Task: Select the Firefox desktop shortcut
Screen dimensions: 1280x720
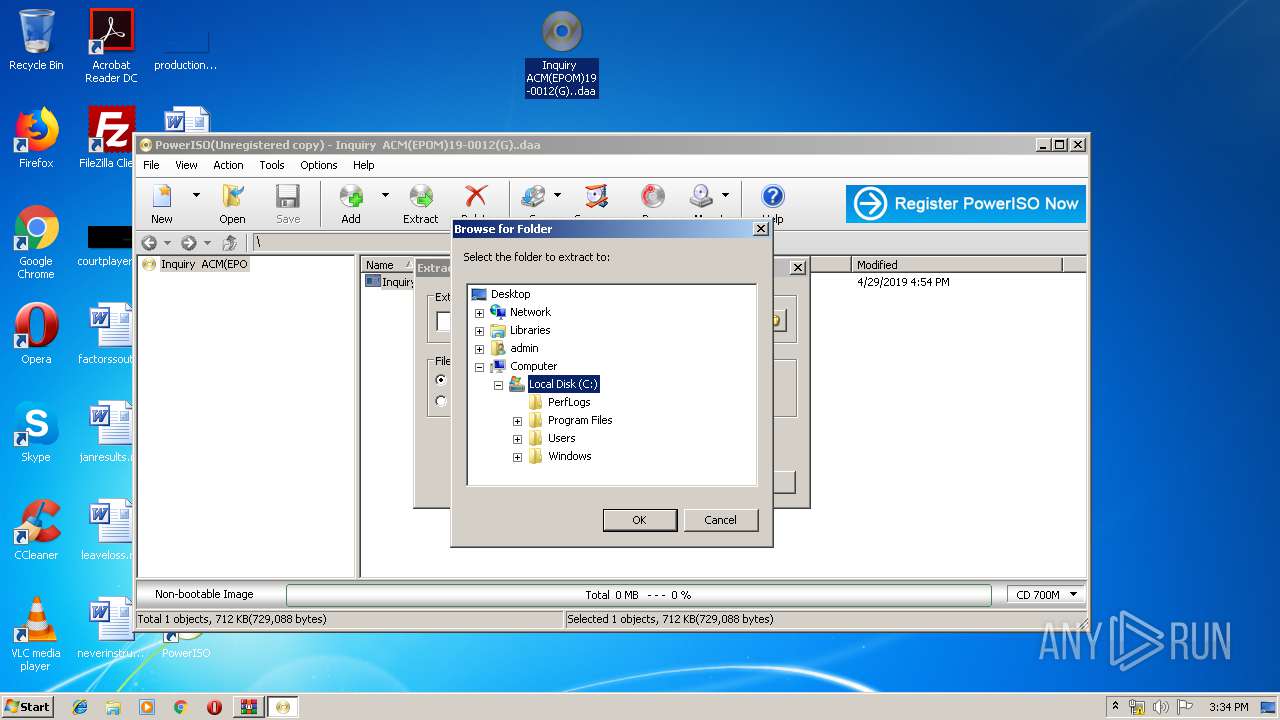Action: click(36, 138)
